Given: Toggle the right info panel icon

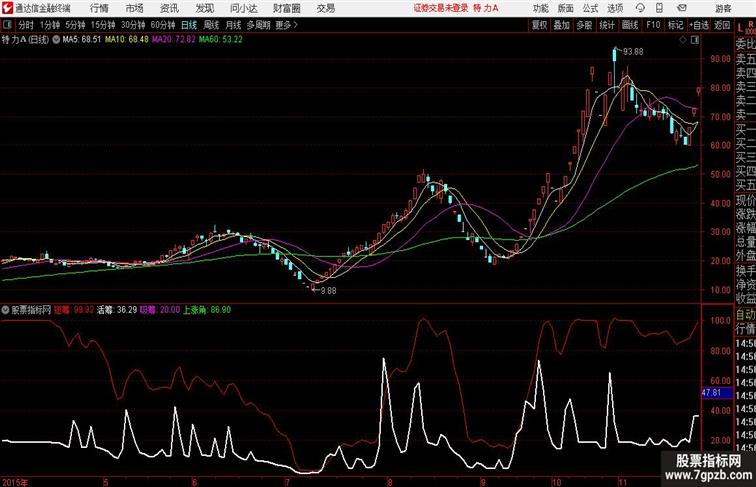Looking at the screenshot, I should tap(695, 40).
